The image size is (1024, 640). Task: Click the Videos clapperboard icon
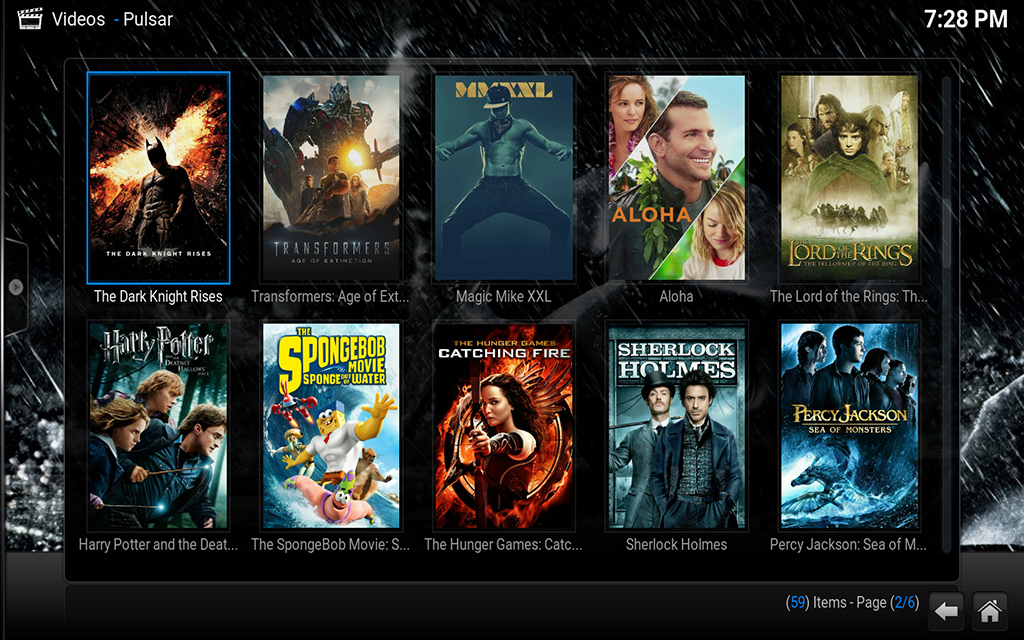(30, 18)
